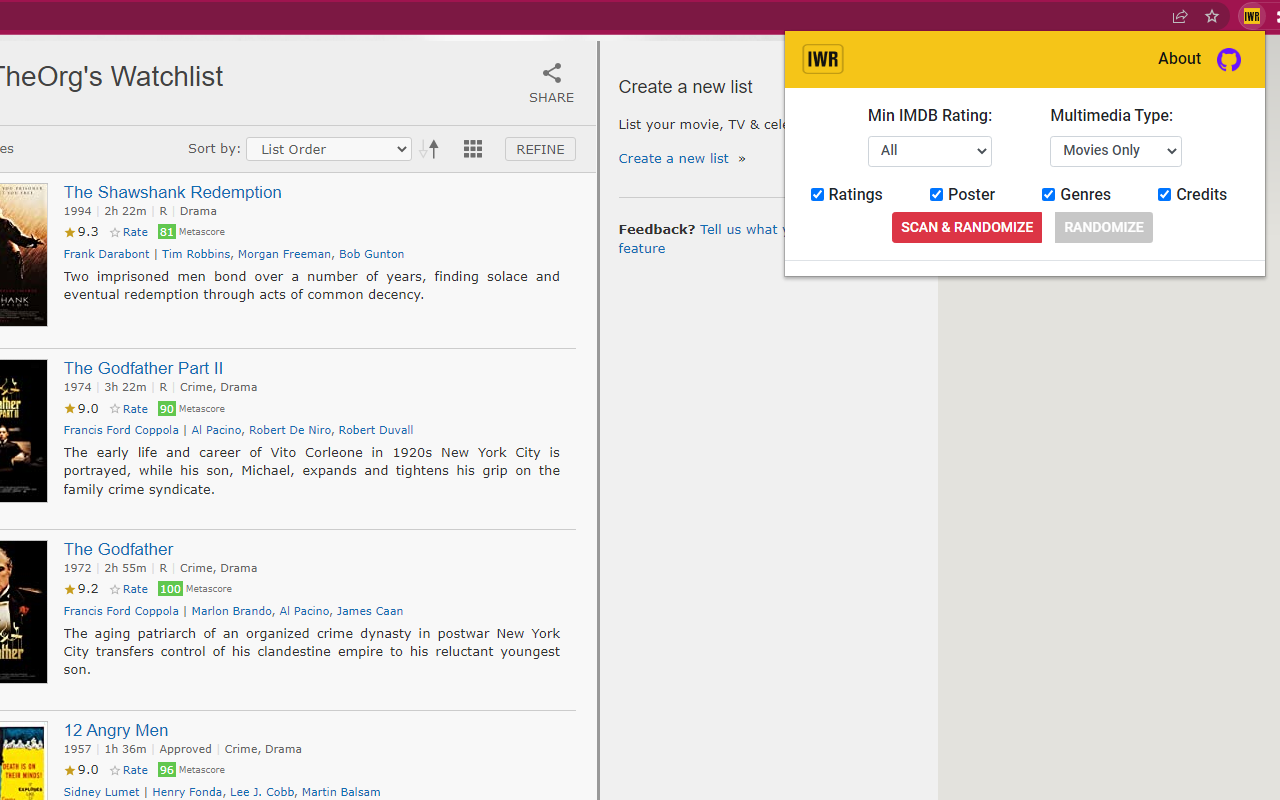Viewport: 1280px width, 800px height.
Task: Open The Godfather title link
Action: 118,549
